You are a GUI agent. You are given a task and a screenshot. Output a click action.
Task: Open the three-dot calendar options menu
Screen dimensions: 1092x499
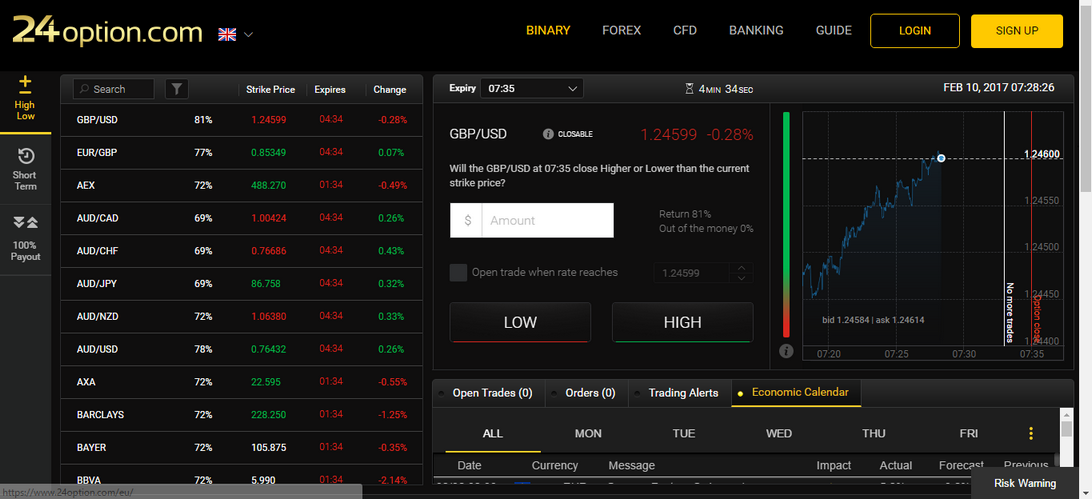pyautogui.click(x=1031, y=433)
